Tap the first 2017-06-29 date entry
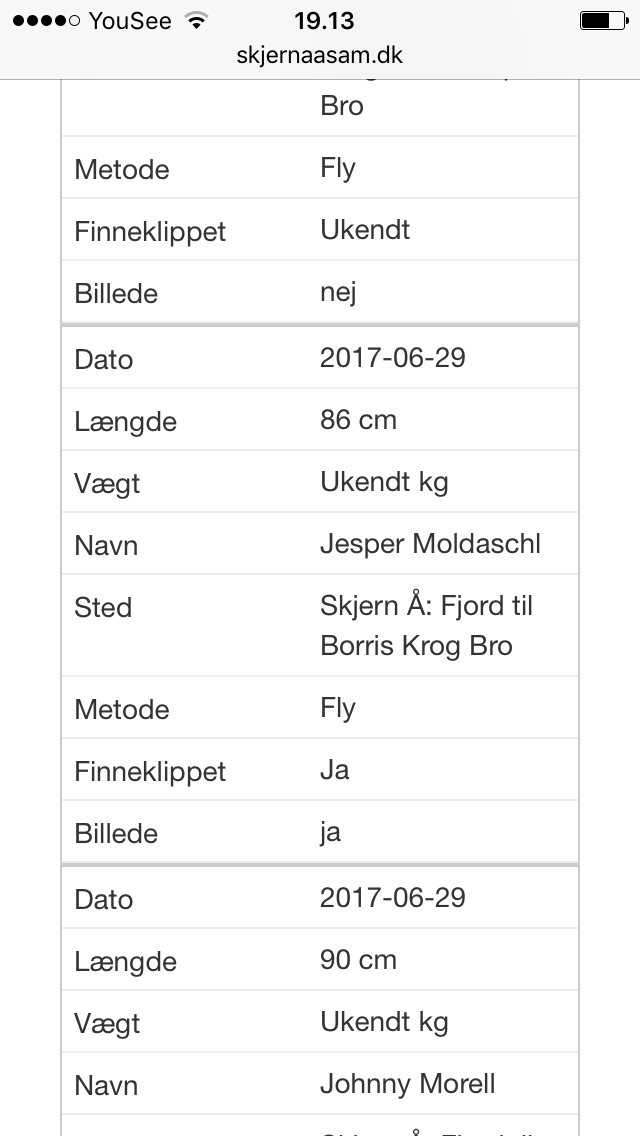 [393, 358]
